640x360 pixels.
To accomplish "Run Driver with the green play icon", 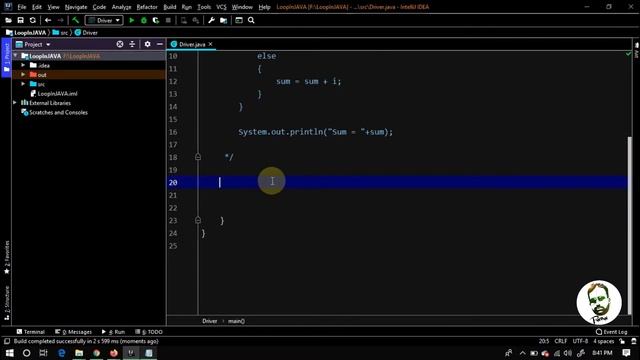I will [x=131, y=20].
